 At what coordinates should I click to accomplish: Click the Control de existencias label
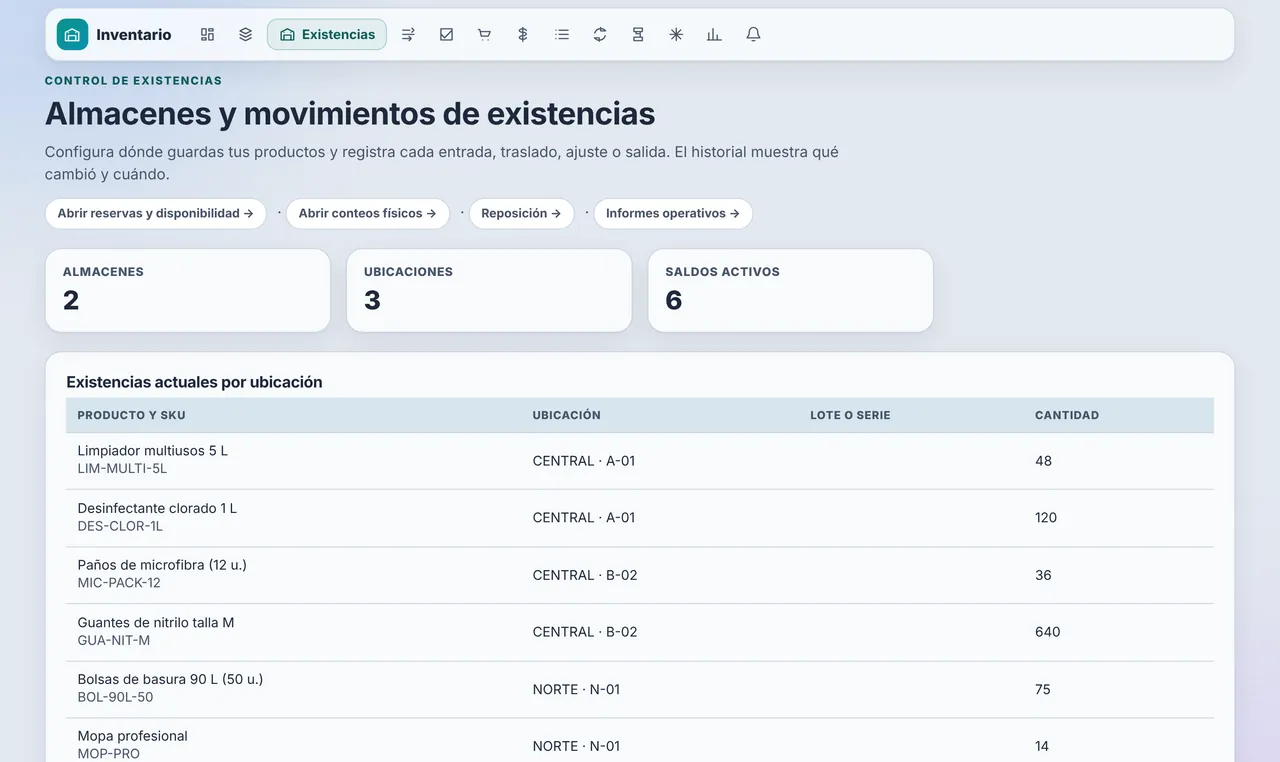point(133,81)
